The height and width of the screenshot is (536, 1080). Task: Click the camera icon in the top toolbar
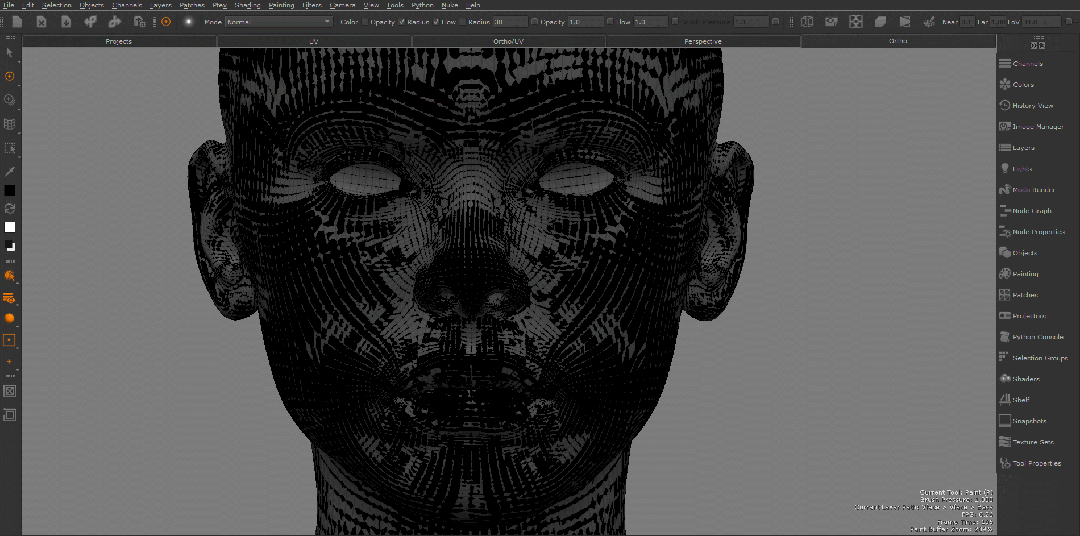831,22
